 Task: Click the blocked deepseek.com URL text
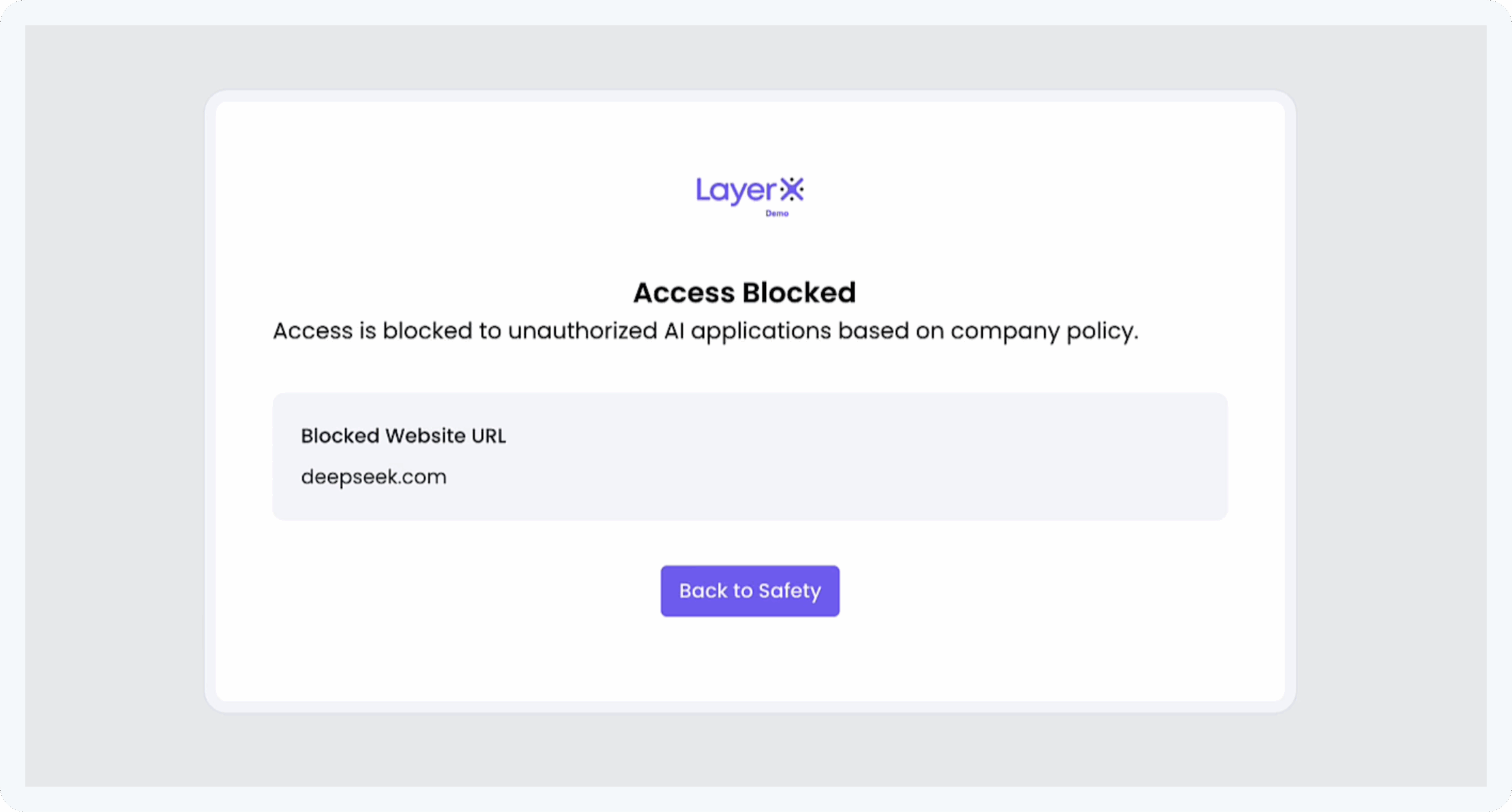click(374, 476)
